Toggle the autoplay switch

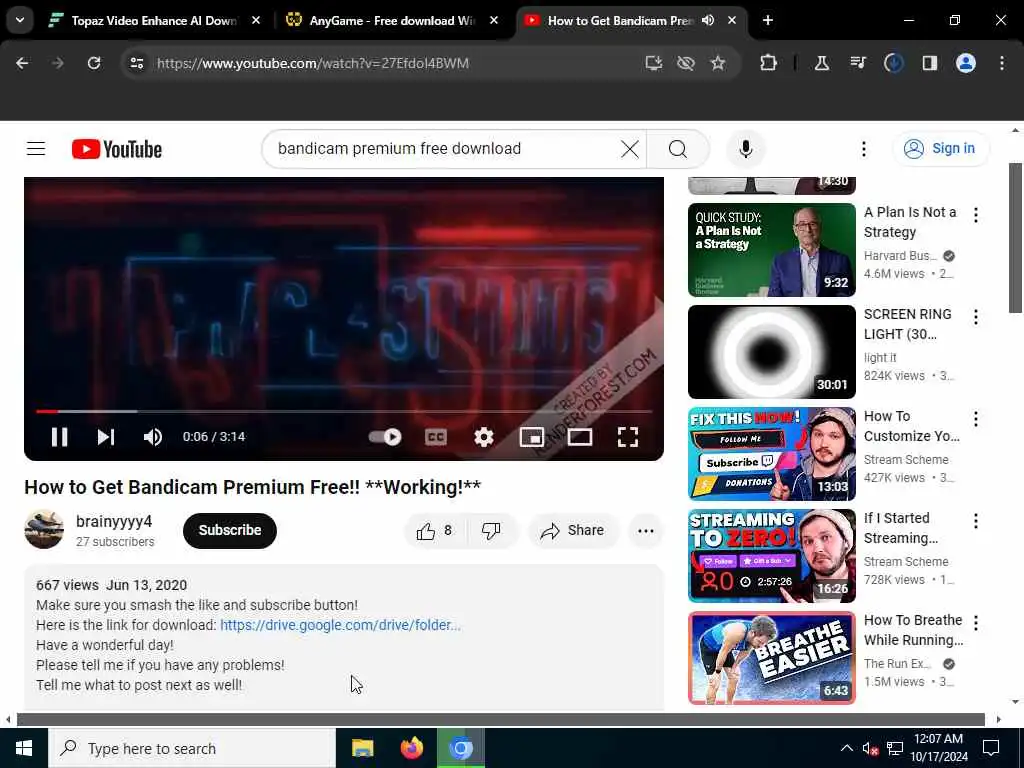pyautogui.click(x=385, y=437)
